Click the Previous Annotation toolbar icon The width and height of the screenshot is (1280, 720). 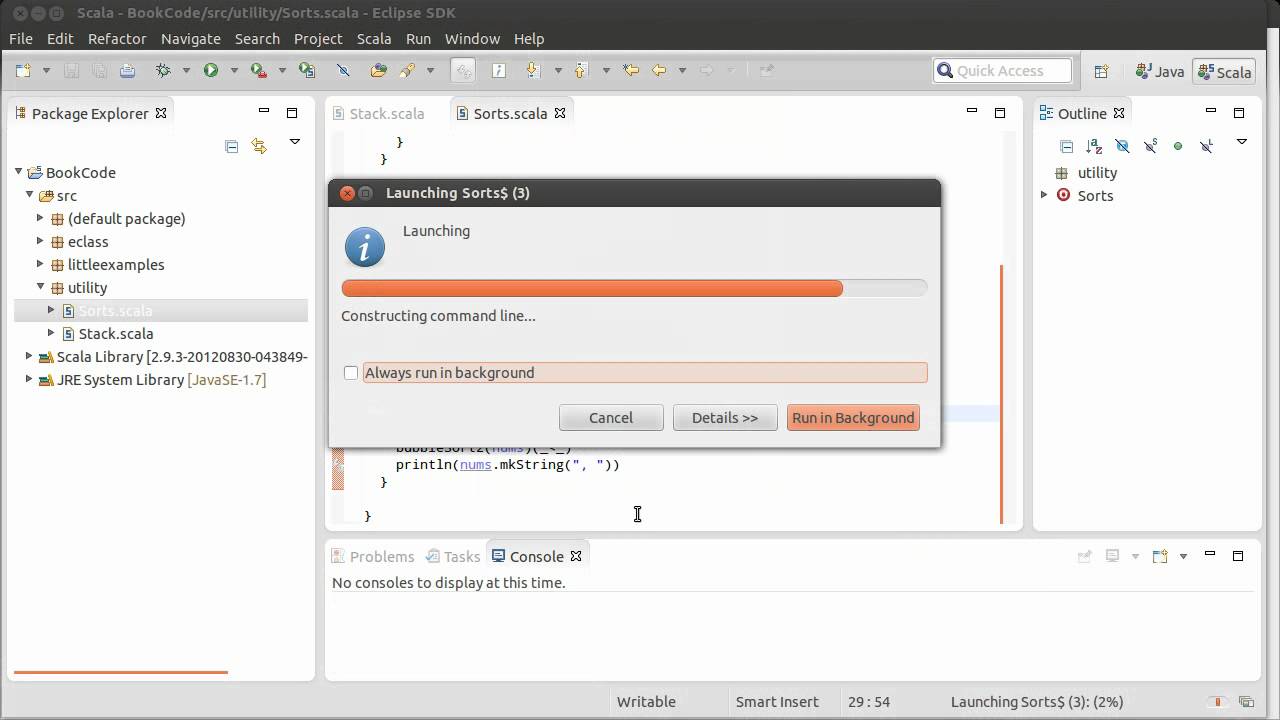click(x=581, y=70)
